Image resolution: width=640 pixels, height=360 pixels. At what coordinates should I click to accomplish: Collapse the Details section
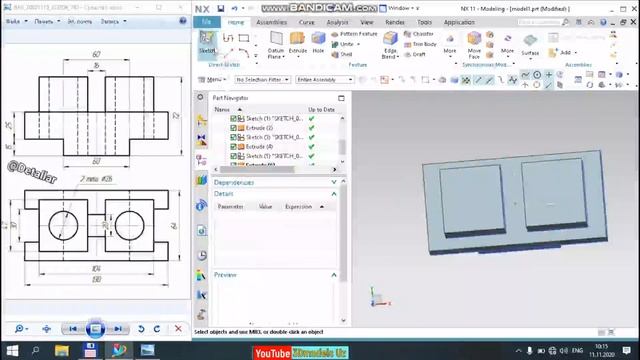(x=334, y=194)
